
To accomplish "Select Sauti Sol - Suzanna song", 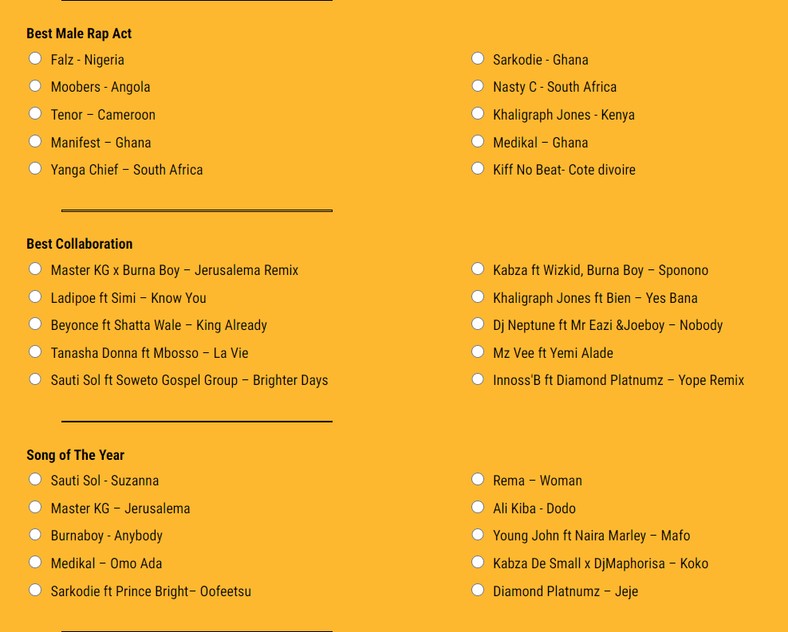I will tap(35, 479).
